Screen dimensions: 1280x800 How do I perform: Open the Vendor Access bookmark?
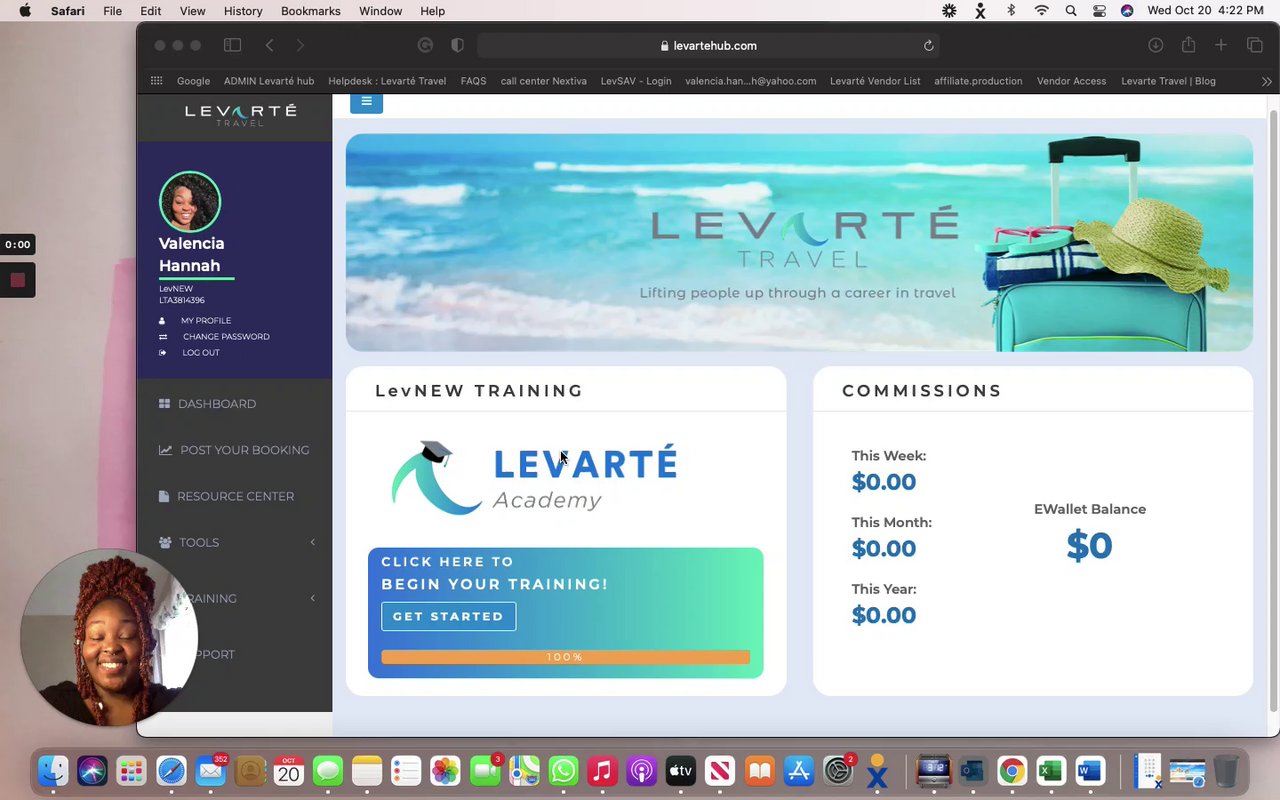pos(1071,81)
